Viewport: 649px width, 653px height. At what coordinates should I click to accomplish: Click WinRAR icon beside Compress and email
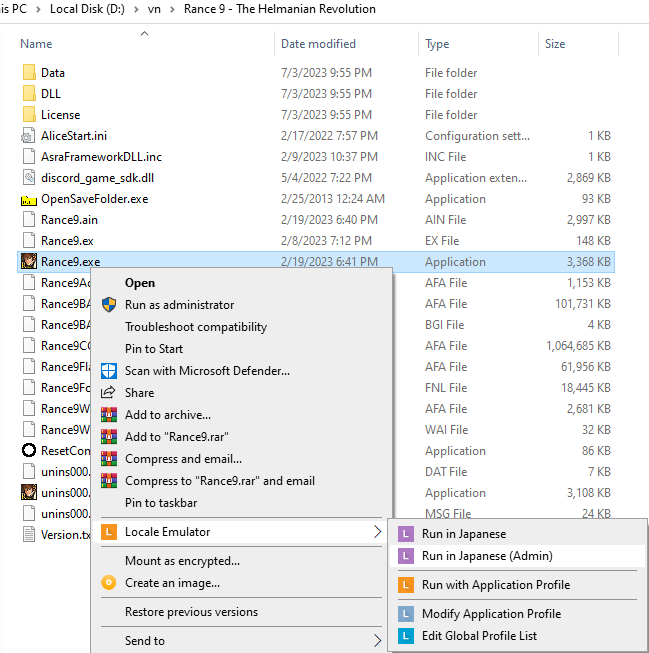pos(109,459)
